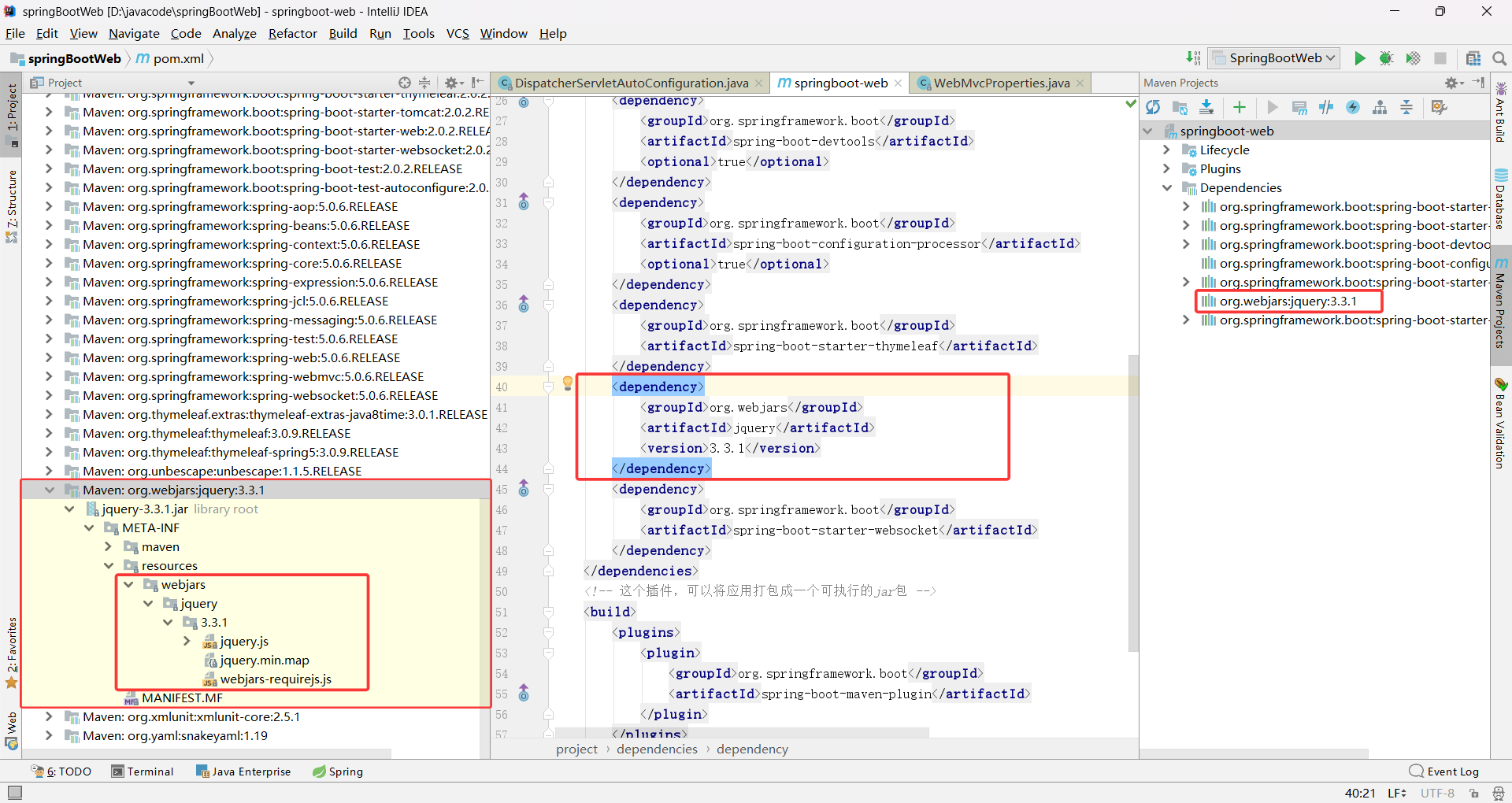This screenshot has height=803, width=1512.
Task: Collapse the webjars folder
Action: [128, 584]
